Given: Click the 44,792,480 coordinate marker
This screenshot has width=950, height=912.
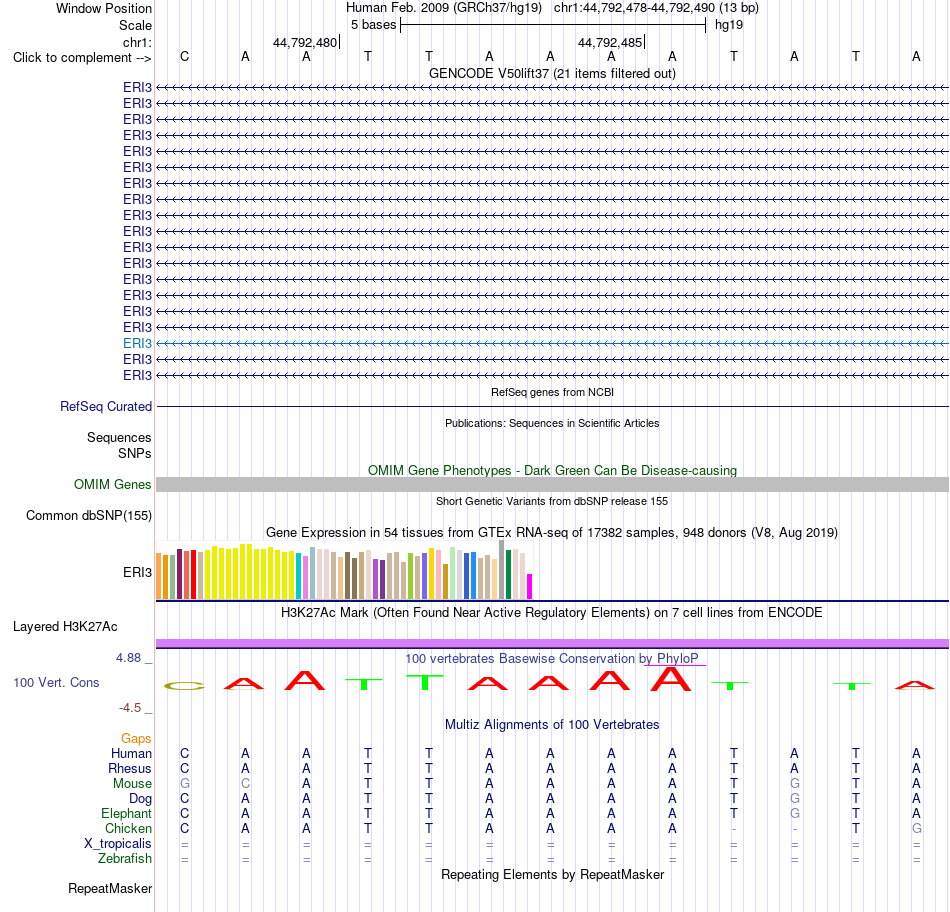Looking at the screenshot, I should pyautogui.click(x=305, y=42).
